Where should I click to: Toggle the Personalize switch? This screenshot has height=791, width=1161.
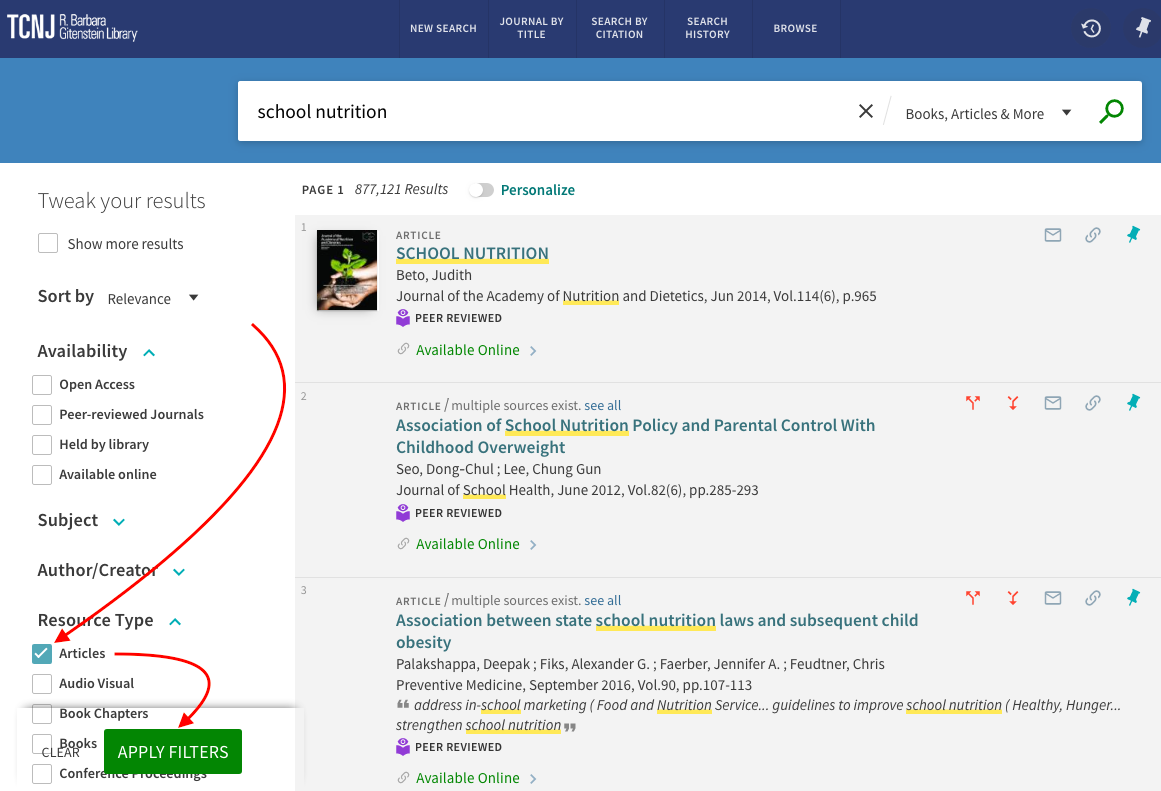(481, 190)
